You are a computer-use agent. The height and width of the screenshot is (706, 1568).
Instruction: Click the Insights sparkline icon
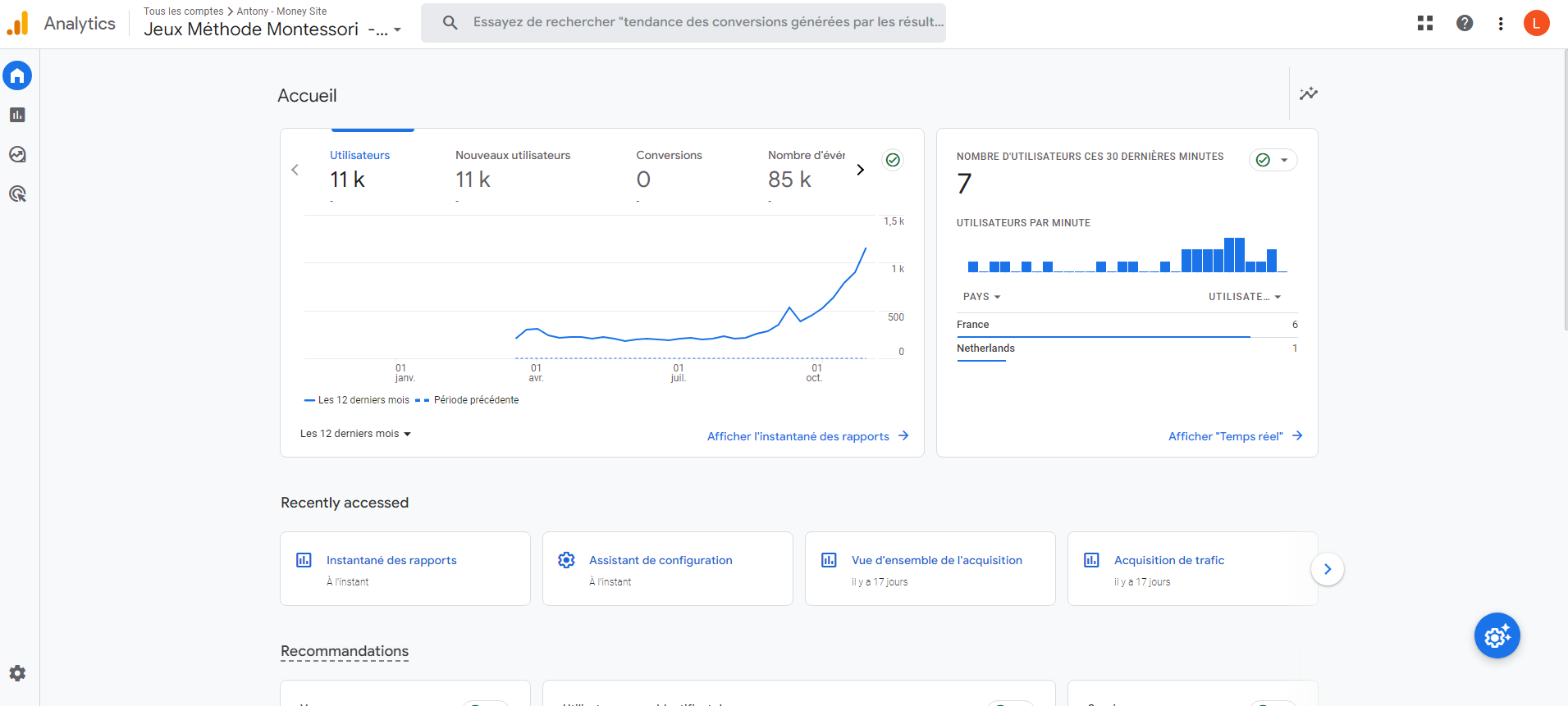point(1308,93)
